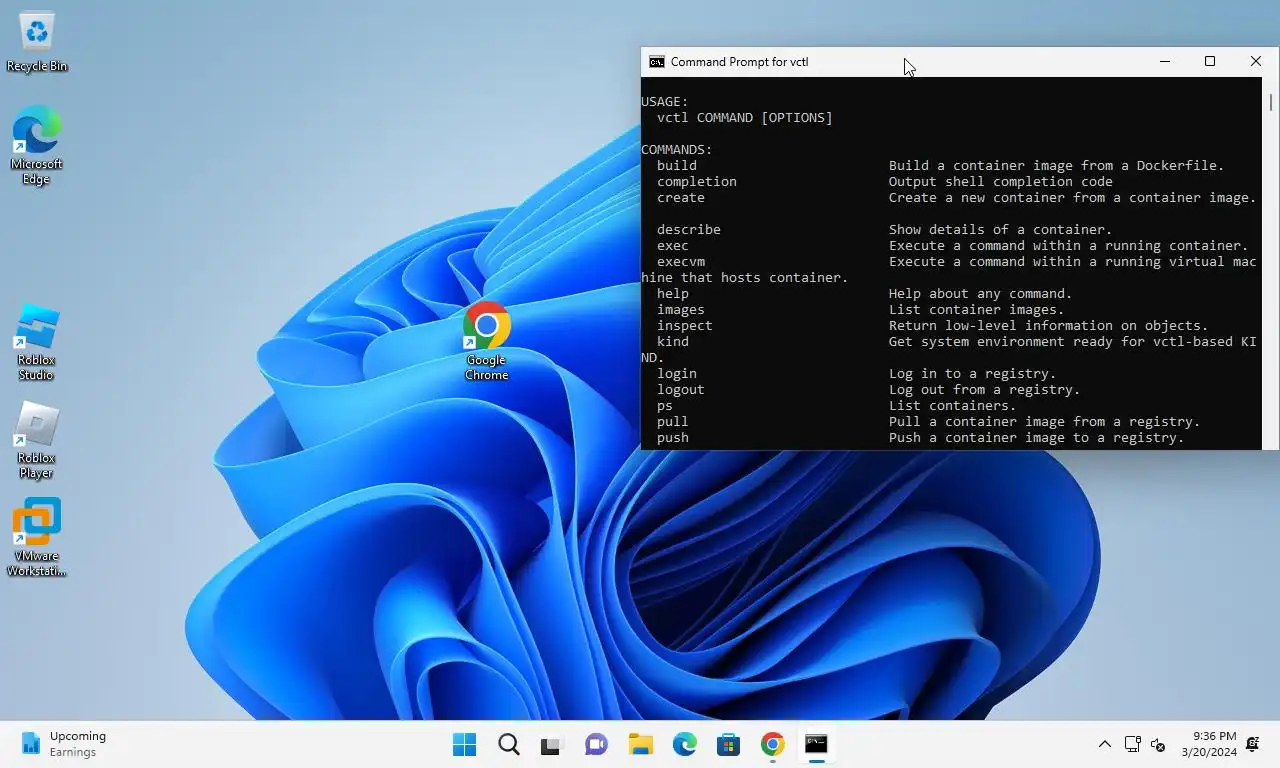1280x768 pixels.
Task: Click the 'pull' command name
Action: tap(673, 422)
